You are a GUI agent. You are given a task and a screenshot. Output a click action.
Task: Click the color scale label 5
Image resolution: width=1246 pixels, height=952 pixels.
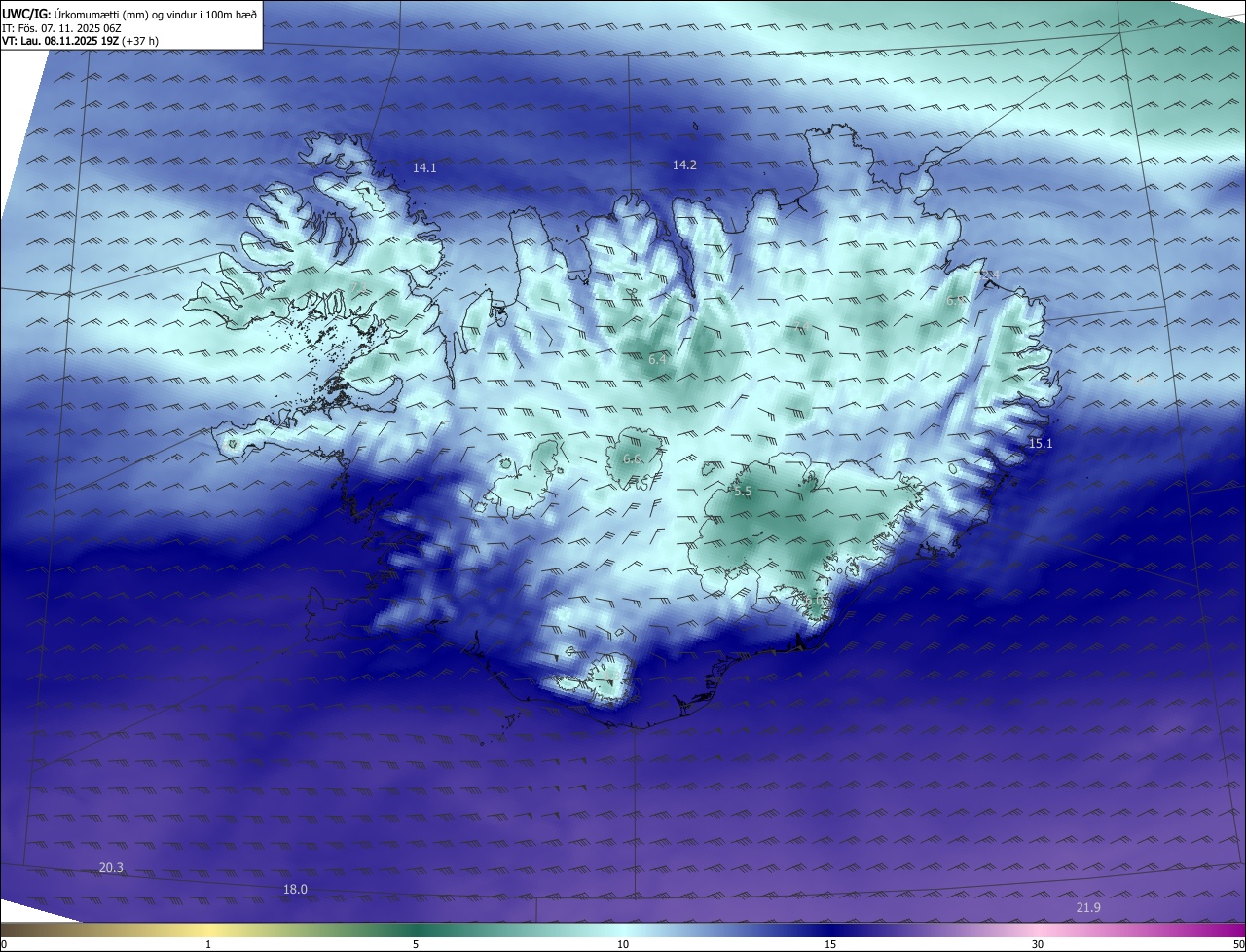click(416, 944)
